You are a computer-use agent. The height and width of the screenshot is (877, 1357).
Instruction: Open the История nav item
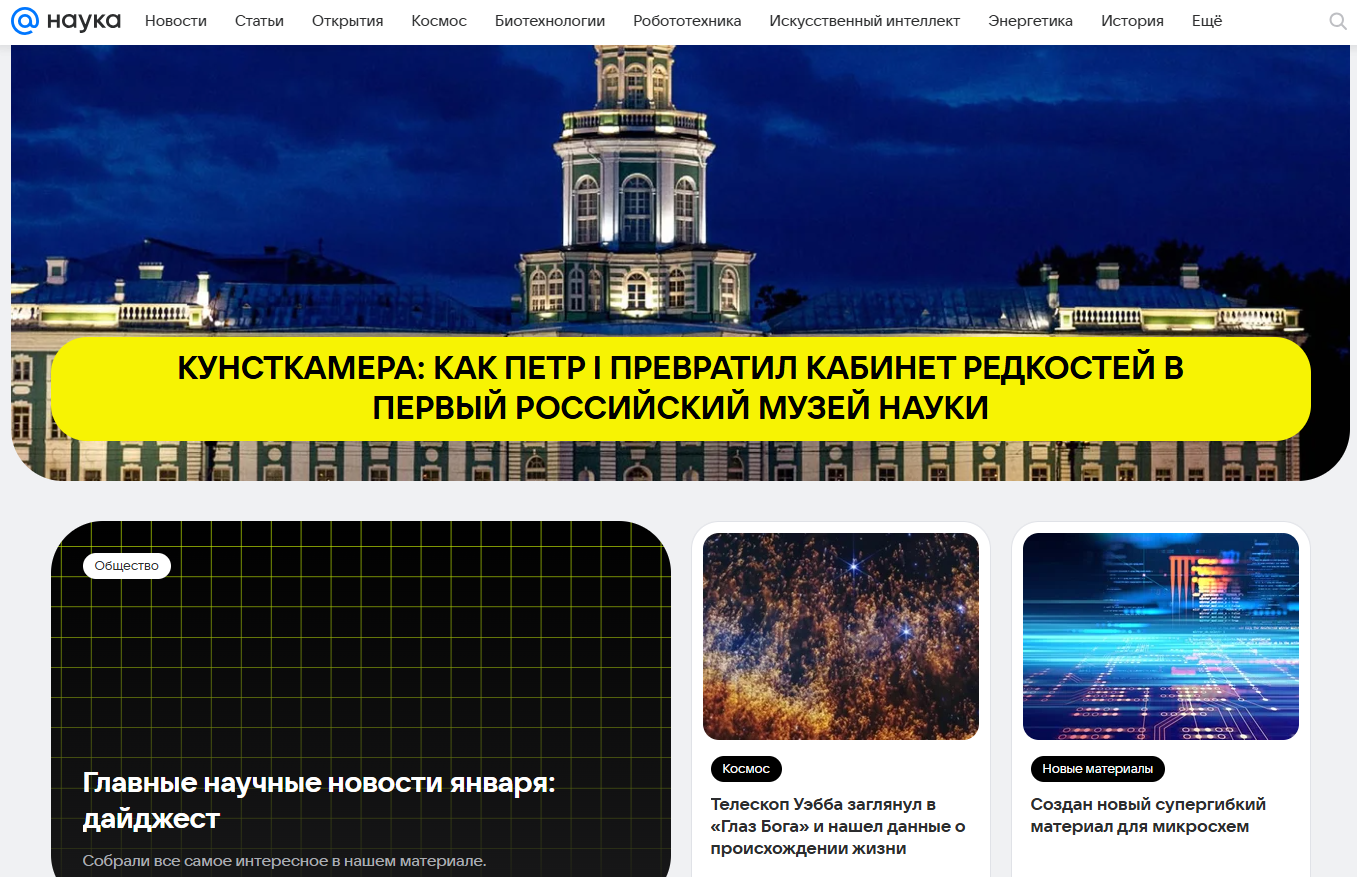(1132, 21)
